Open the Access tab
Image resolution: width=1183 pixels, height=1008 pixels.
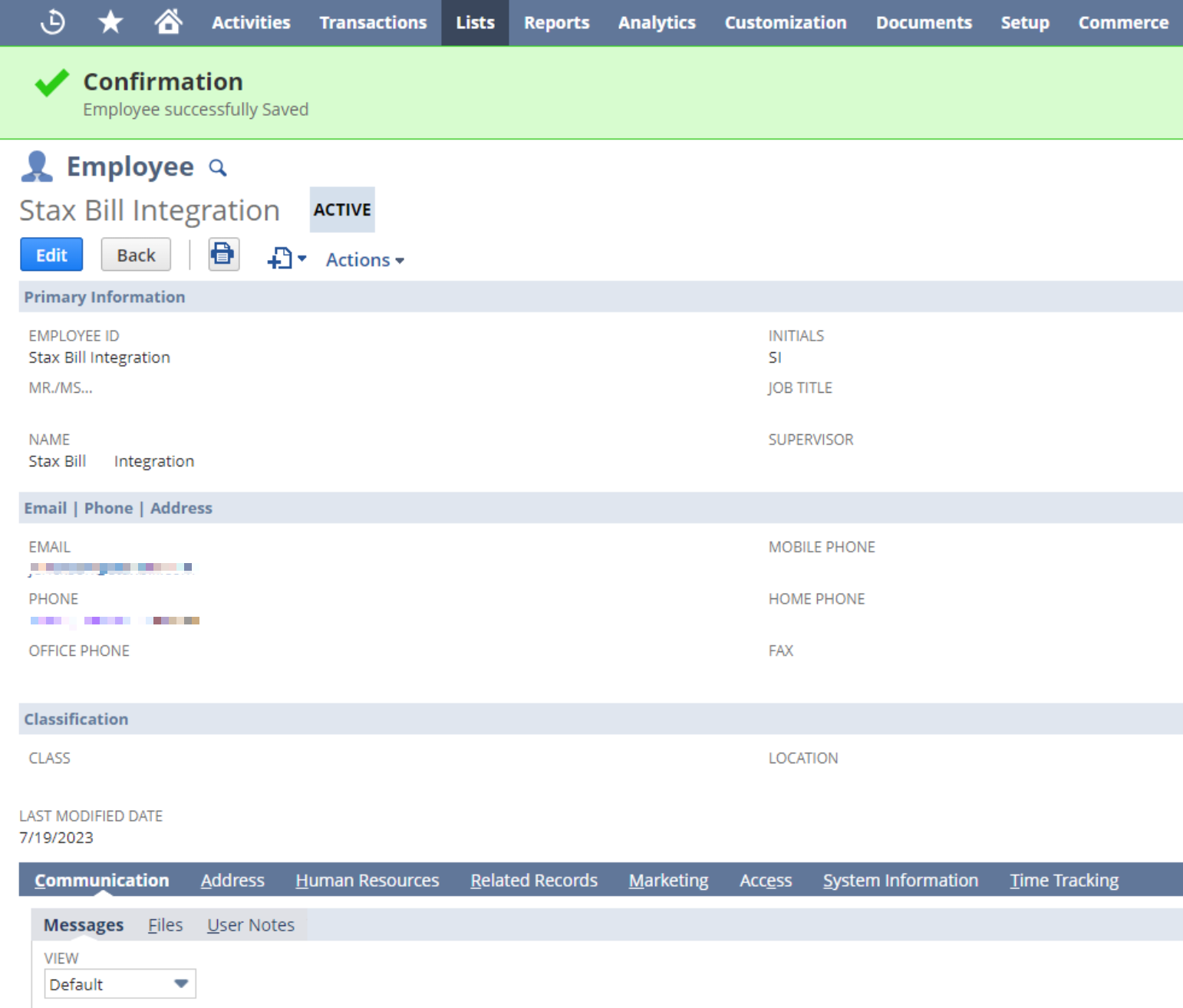click(x=766, y=880)
